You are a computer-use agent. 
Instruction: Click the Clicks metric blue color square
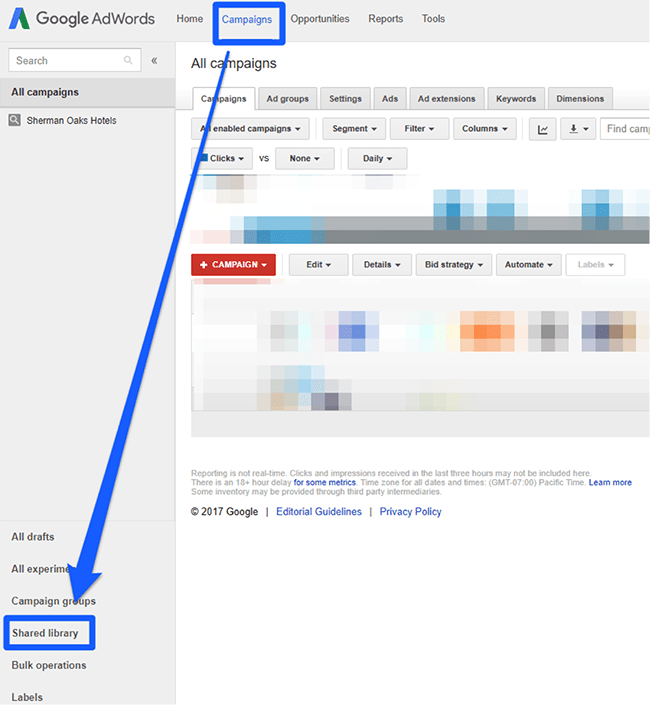tap(204, 158)
